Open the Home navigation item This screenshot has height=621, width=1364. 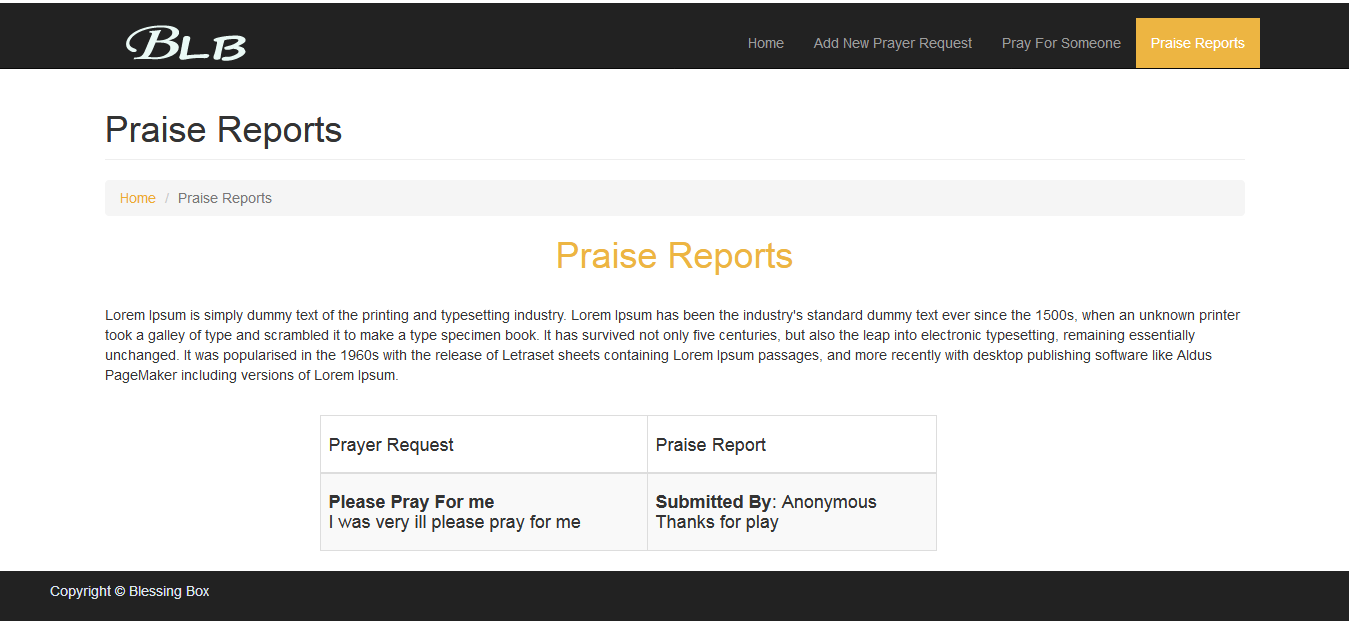pos(766,43)
